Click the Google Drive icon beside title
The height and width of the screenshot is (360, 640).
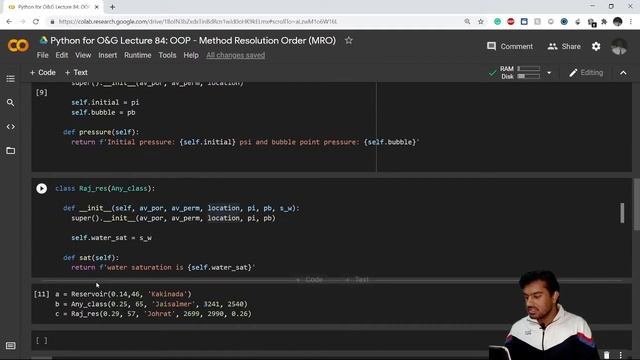pos(43,40)
